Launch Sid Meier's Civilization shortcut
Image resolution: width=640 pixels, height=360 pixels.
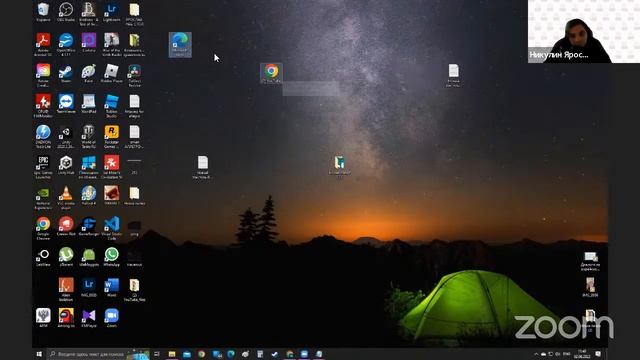(x=111, y=167)
